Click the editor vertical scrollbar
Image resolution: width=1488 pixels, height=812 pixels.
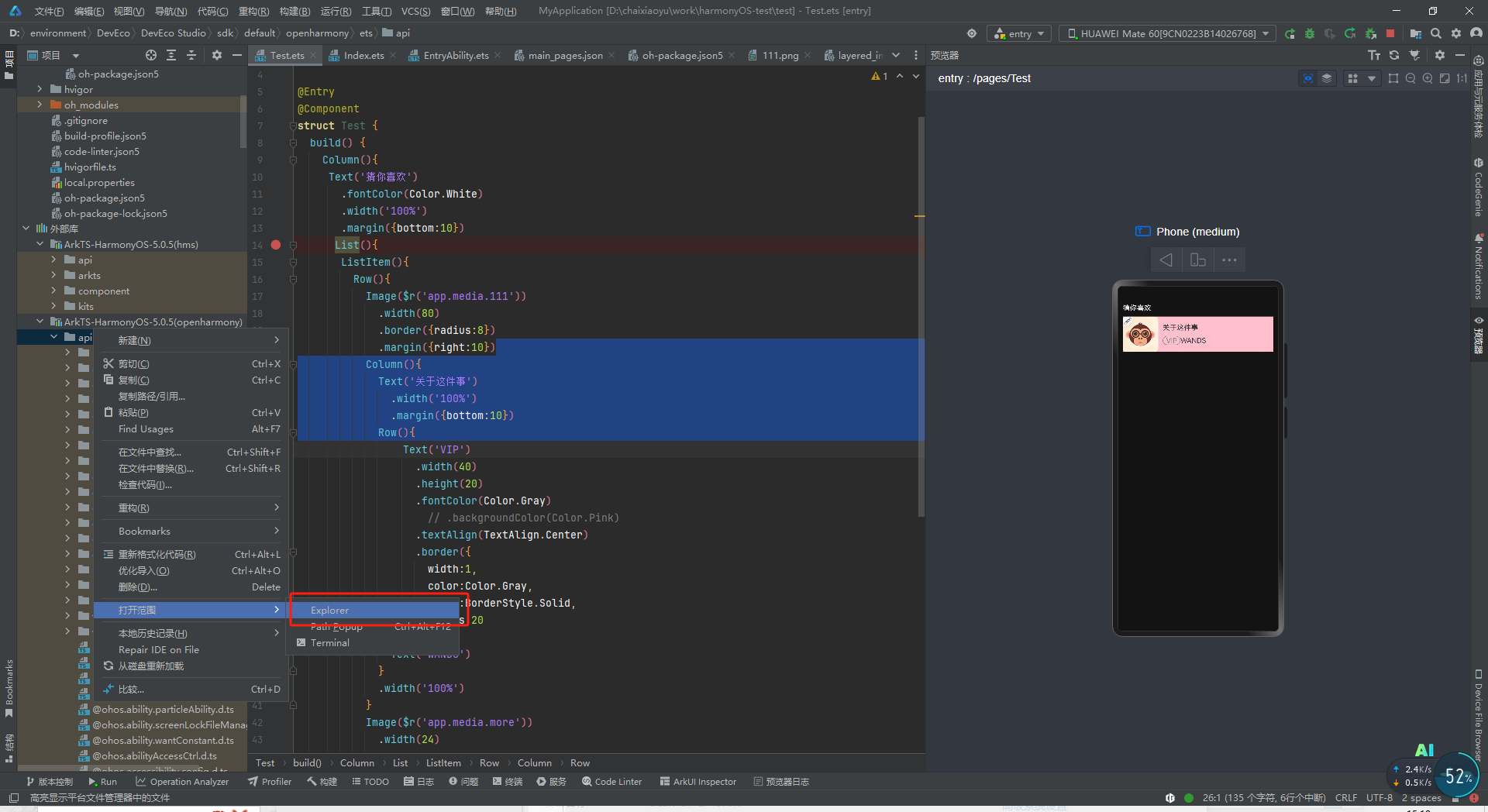(x=921, y=316)
